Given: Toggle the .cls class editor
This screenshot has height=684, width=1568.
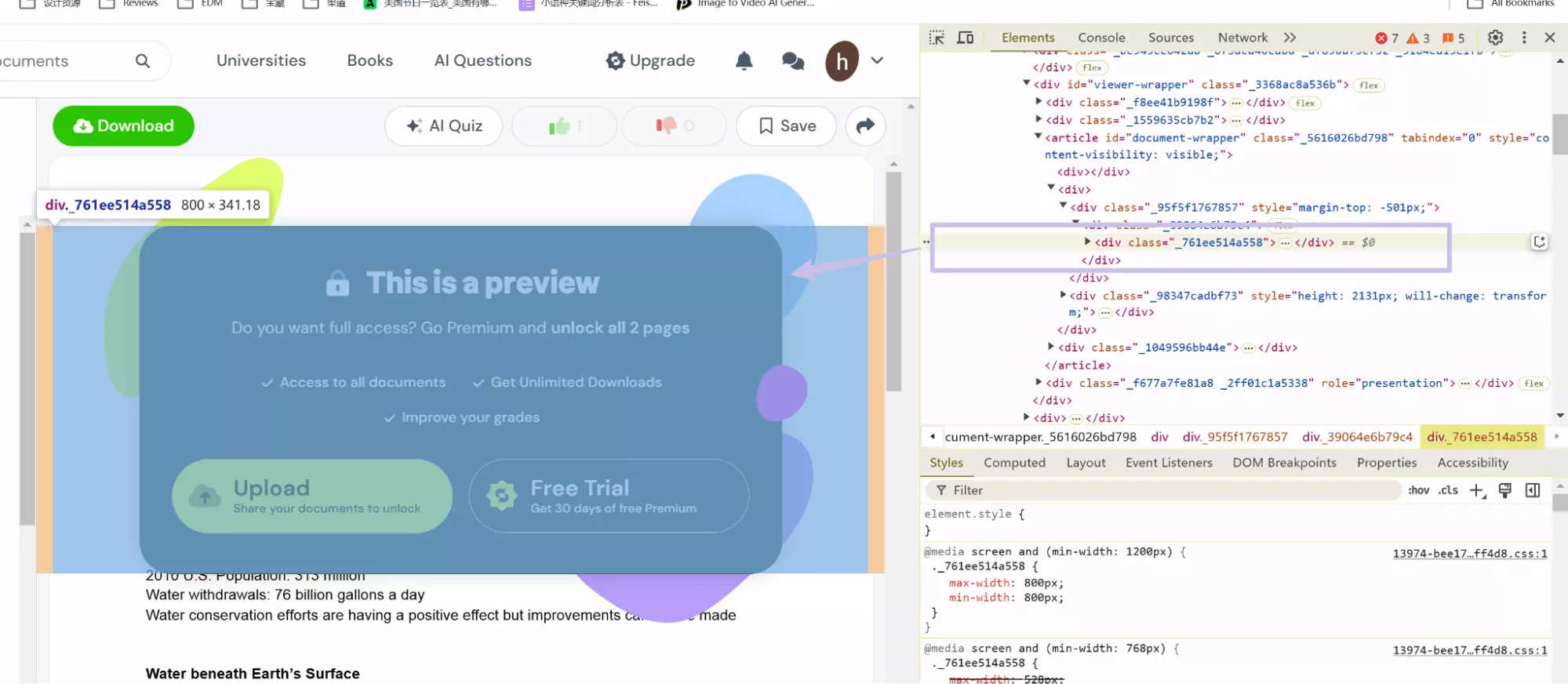Looking at the screenshot, I should click(1448, 490).
